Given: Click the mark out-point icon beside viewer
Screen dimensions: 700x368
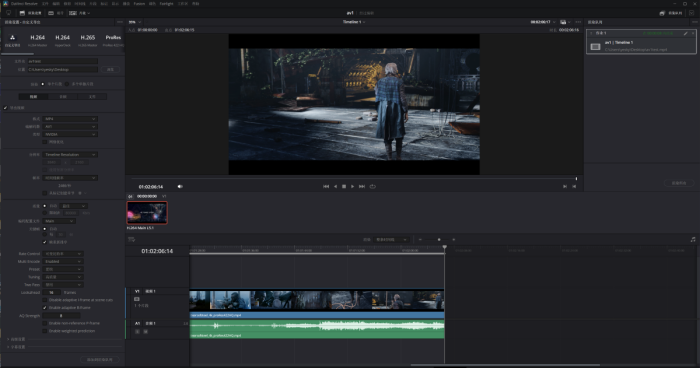Looking at the screenshot, I should click(x=574, y=187).
